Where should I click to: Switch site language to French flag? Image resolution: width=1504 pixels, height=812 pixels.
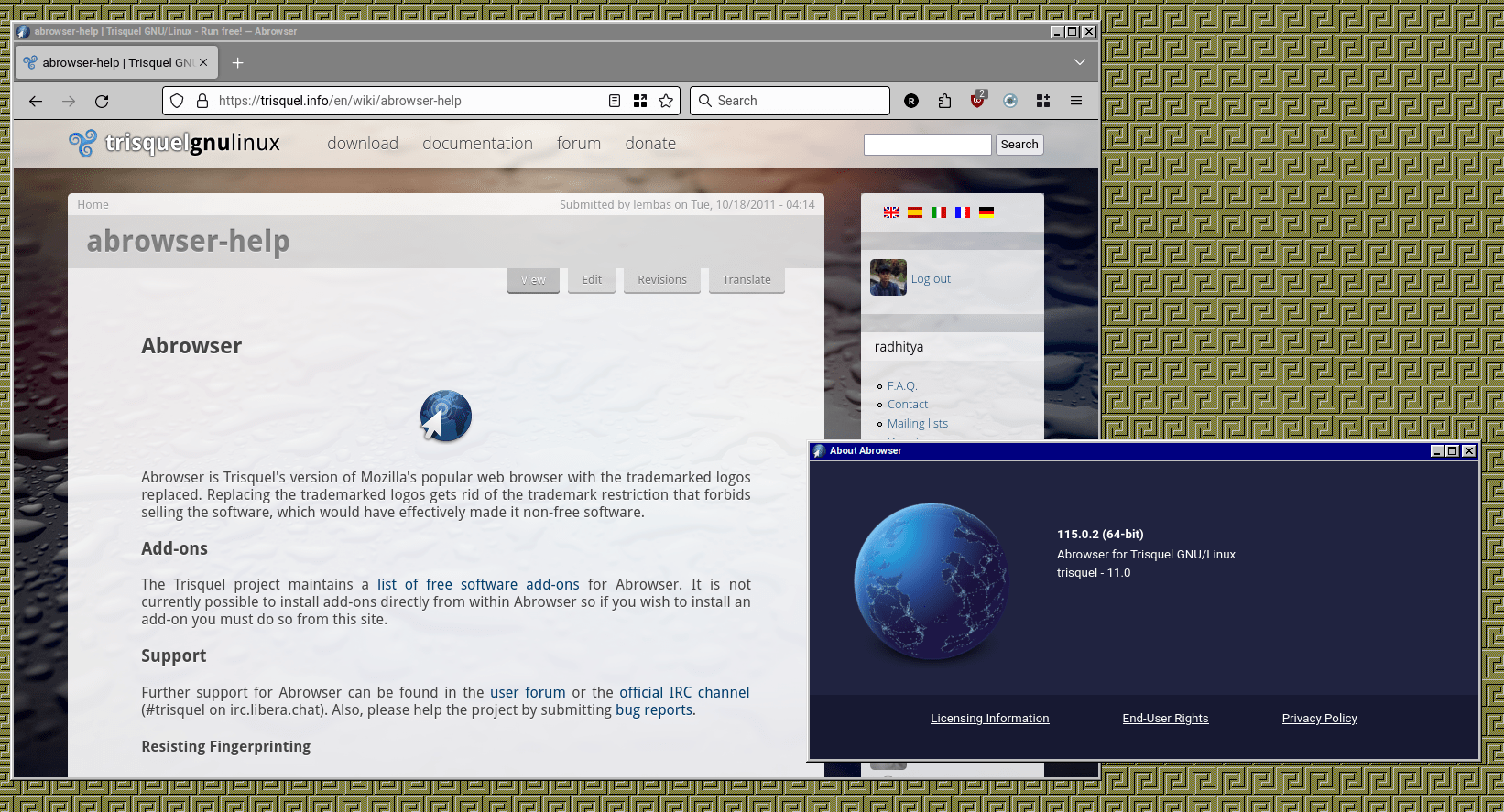coord(963,212)
